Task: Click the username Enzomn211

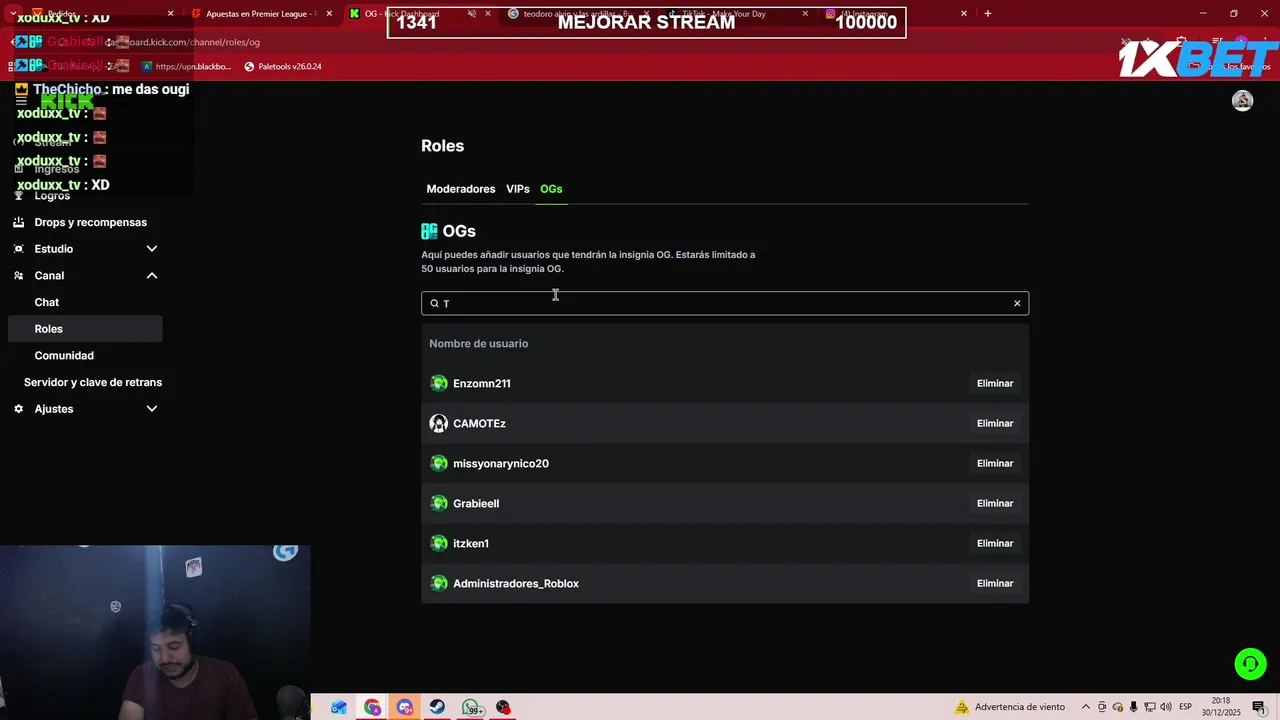Action: pyautogui.click(x=482, y=383)
